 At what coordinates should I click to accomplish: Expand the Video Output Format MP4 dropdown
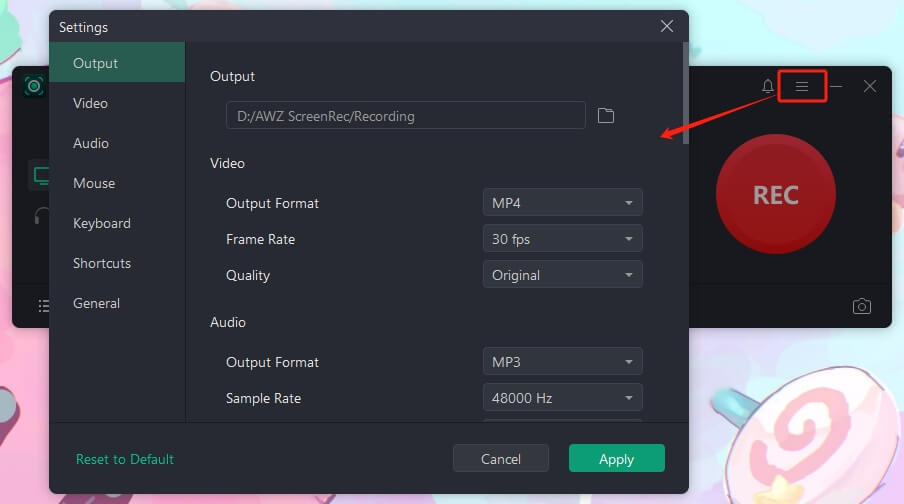click(562, 203)
